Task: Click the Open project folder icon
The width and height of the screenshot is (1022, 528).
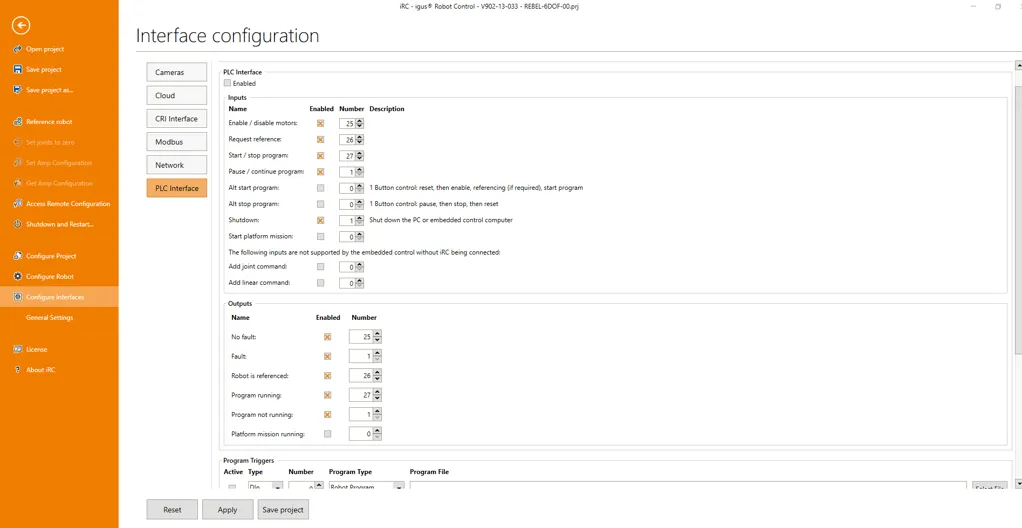Action: [18, 49]
